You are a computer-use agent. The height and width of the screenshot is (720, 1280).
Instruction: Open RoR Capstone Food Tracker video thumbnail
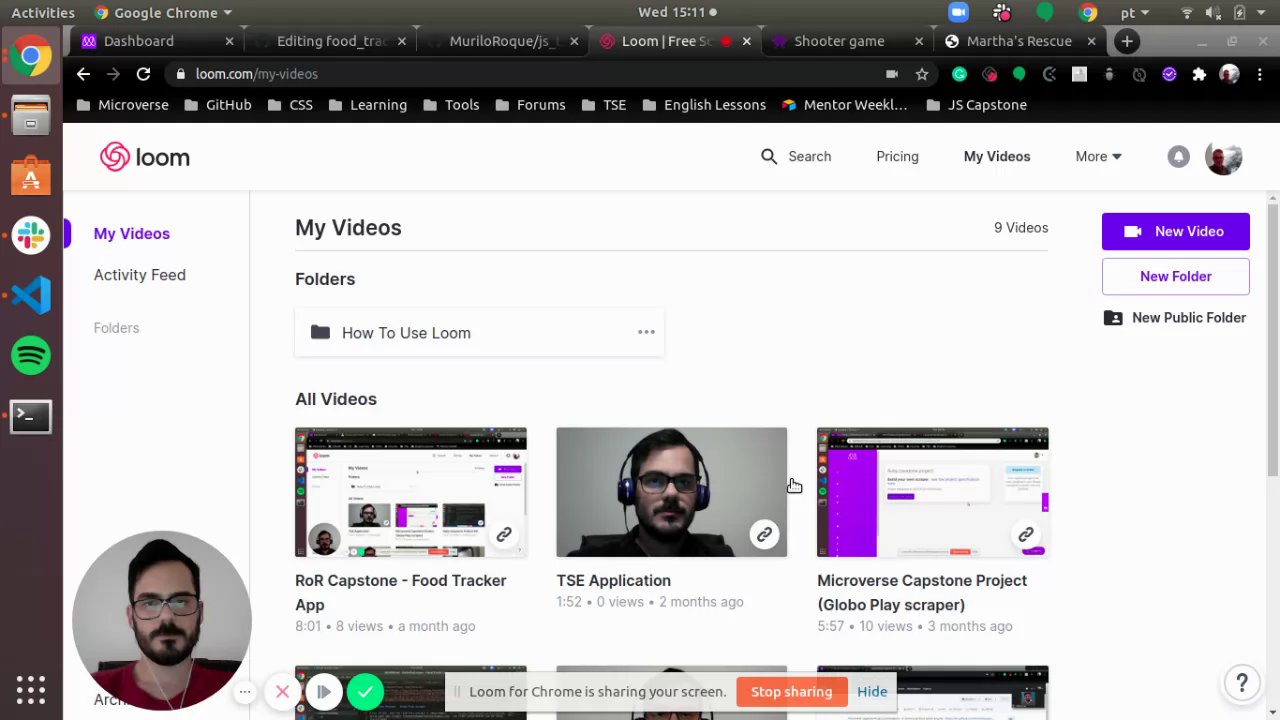click(411, 492)
